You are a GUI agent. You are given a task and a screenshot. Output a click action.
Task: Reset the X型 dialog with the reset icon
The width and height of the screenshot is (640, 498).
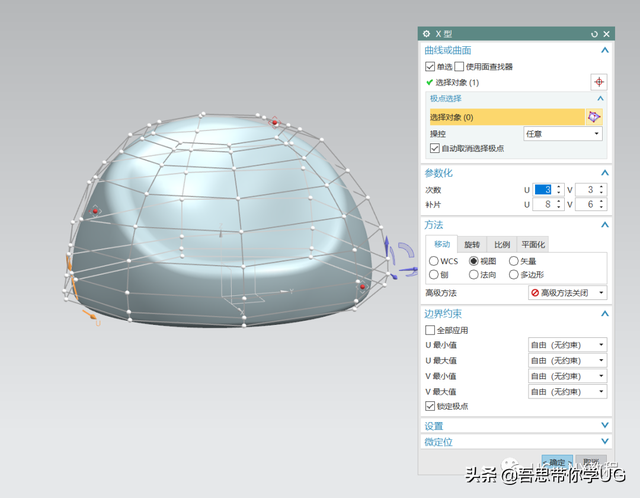pyautogui.click(x=594, y=34)
